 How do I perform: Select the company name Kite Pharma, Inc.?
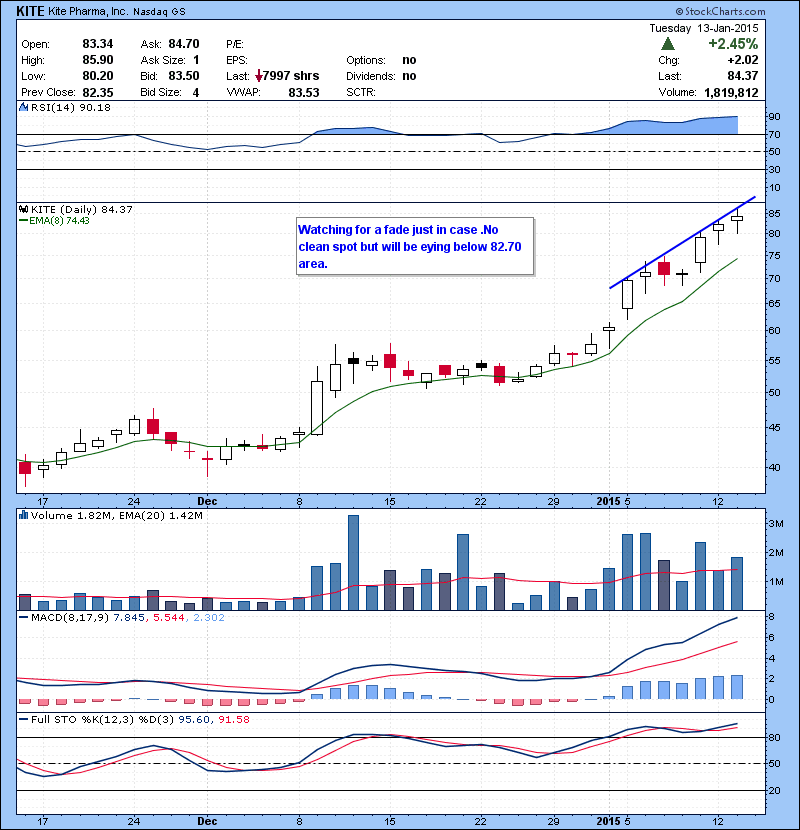coord(88,11)
